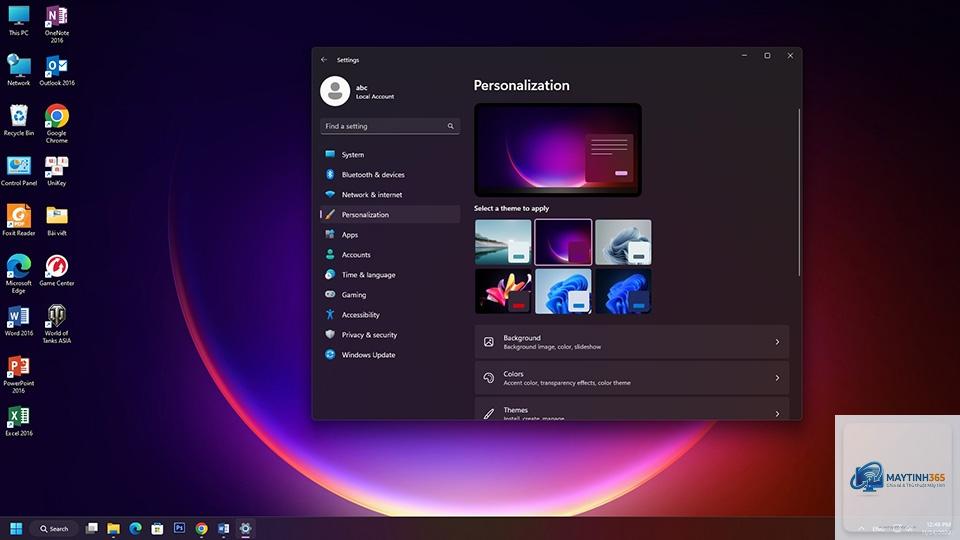Open Network & internet settings
This screenshot has height=540, width=960.
point(389,195)
